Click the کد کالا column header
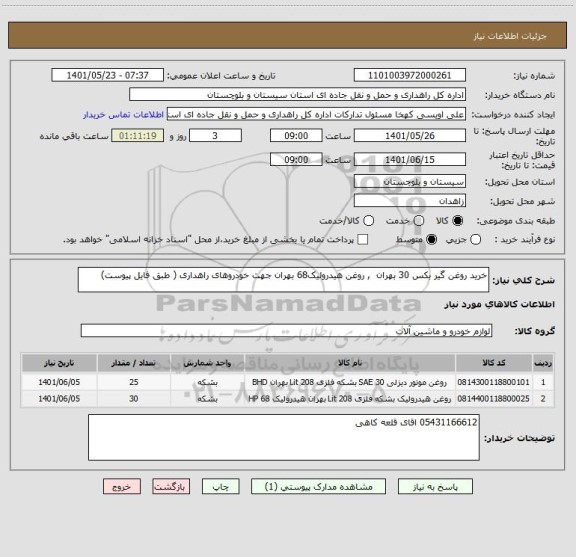The image size is (576, 557). pyautogui.click(x=494, y=363)
